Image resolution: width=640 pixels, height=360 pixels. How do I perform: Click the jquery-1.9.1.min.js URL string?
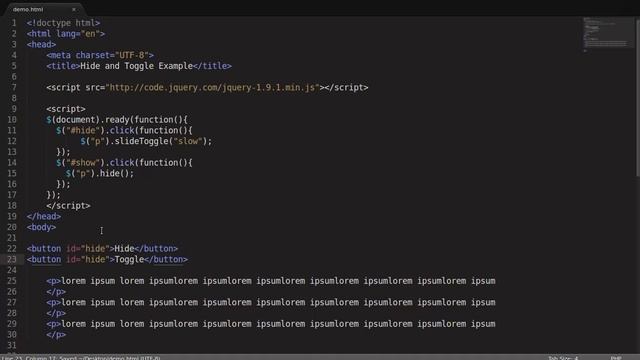(x=212, y=87)
